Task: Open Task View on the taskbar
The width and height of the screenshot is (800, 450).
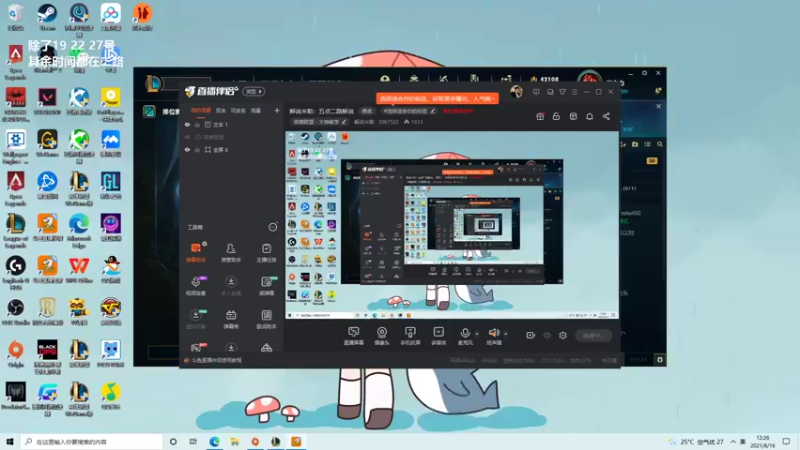Action: point(193,441)
